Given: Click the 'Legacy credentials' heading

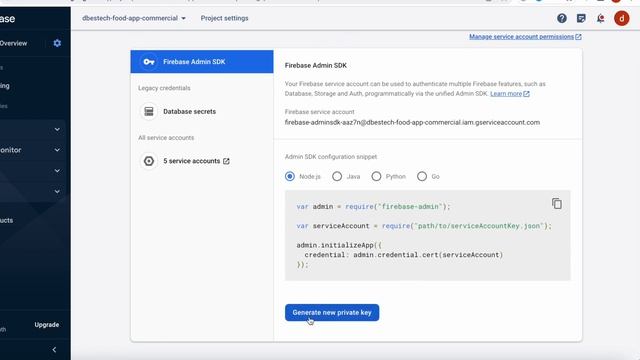Looking at the screenshot, I should click(164, 88).
